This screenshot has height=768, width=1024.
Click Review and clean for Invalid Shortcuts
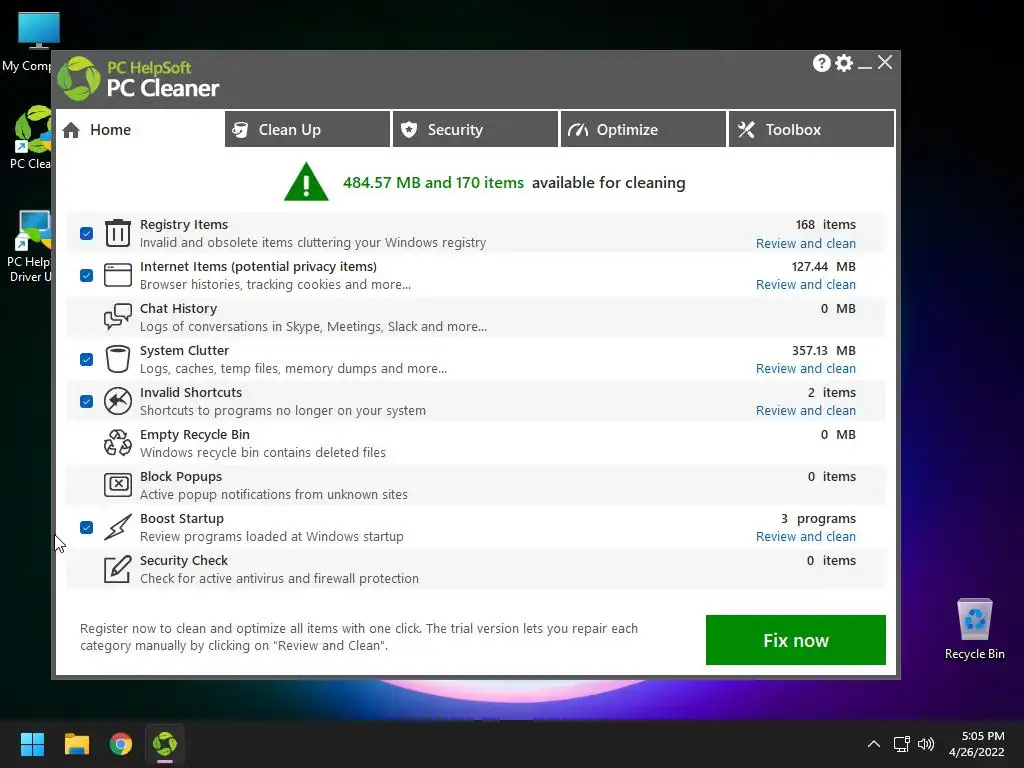point(806,411)
